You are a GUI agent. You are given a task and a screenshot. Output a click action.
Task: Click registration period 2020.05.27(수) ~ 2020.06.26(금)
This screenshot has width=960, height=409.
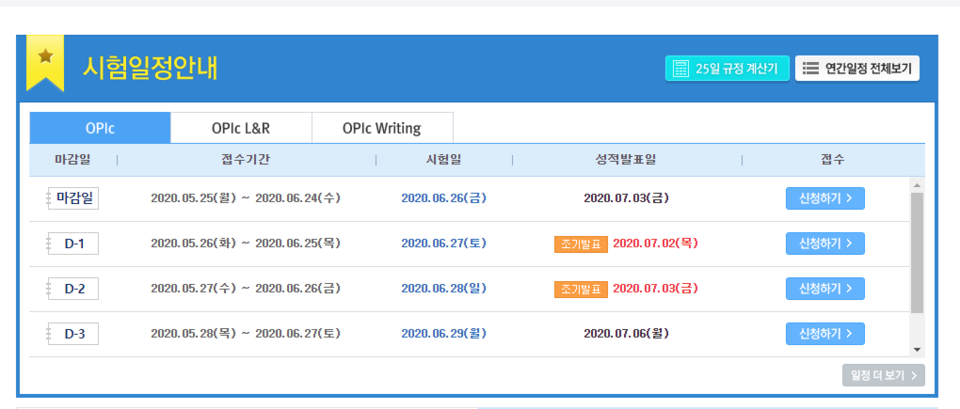pos(246,288)
